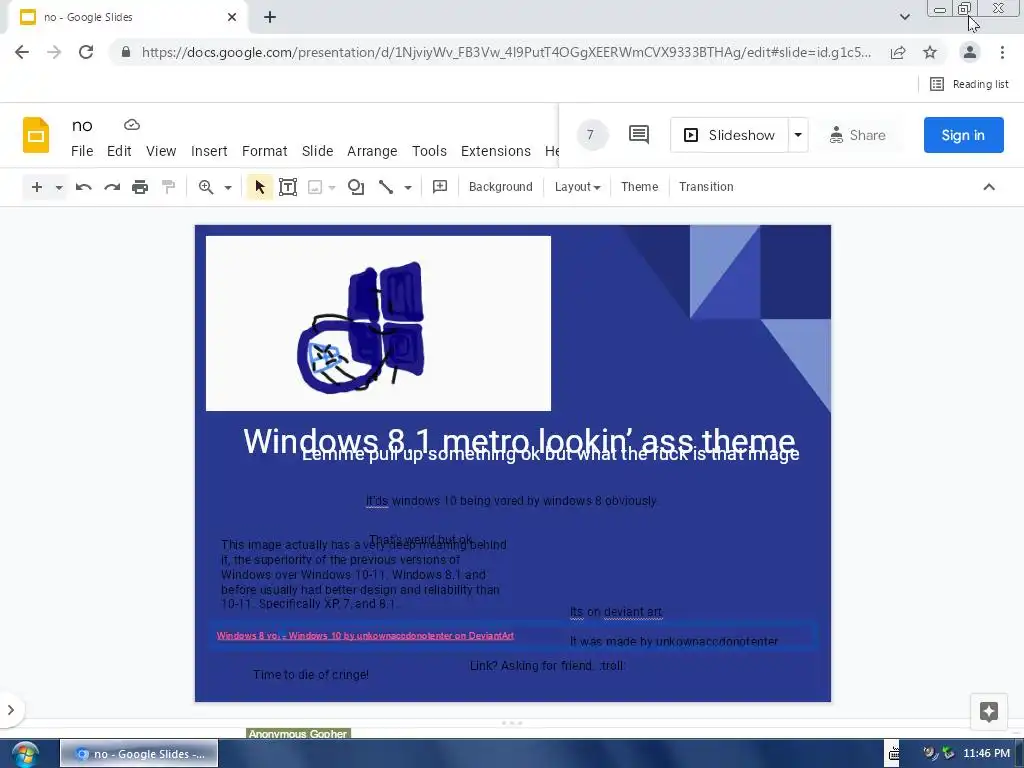The image size is (1024, 768).
Task: Open the View menu
Action: pyautogui.click(x=161, y=151)
